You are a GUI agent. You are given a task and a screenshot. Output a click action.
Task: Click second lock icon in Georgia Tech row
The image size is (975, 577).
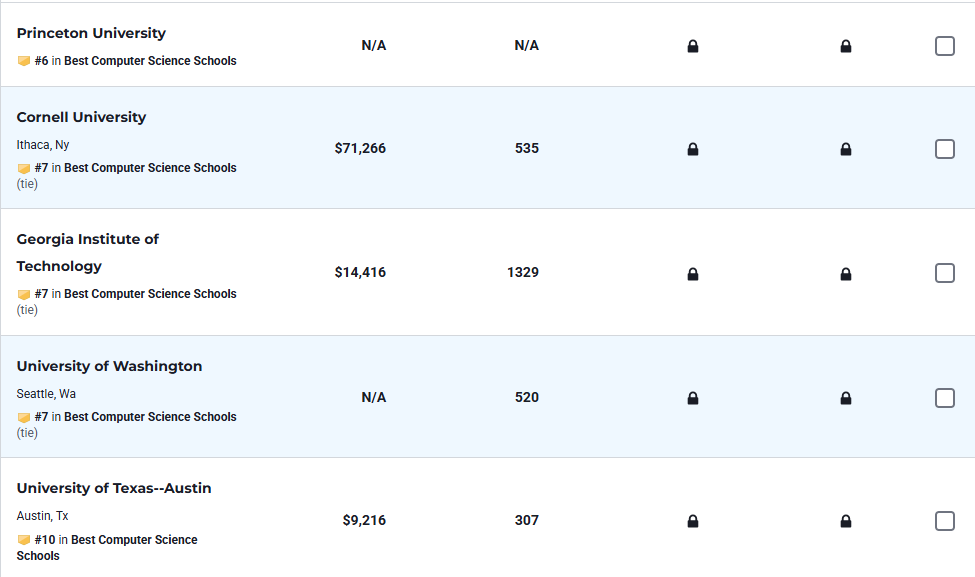(x=846, y=273)
